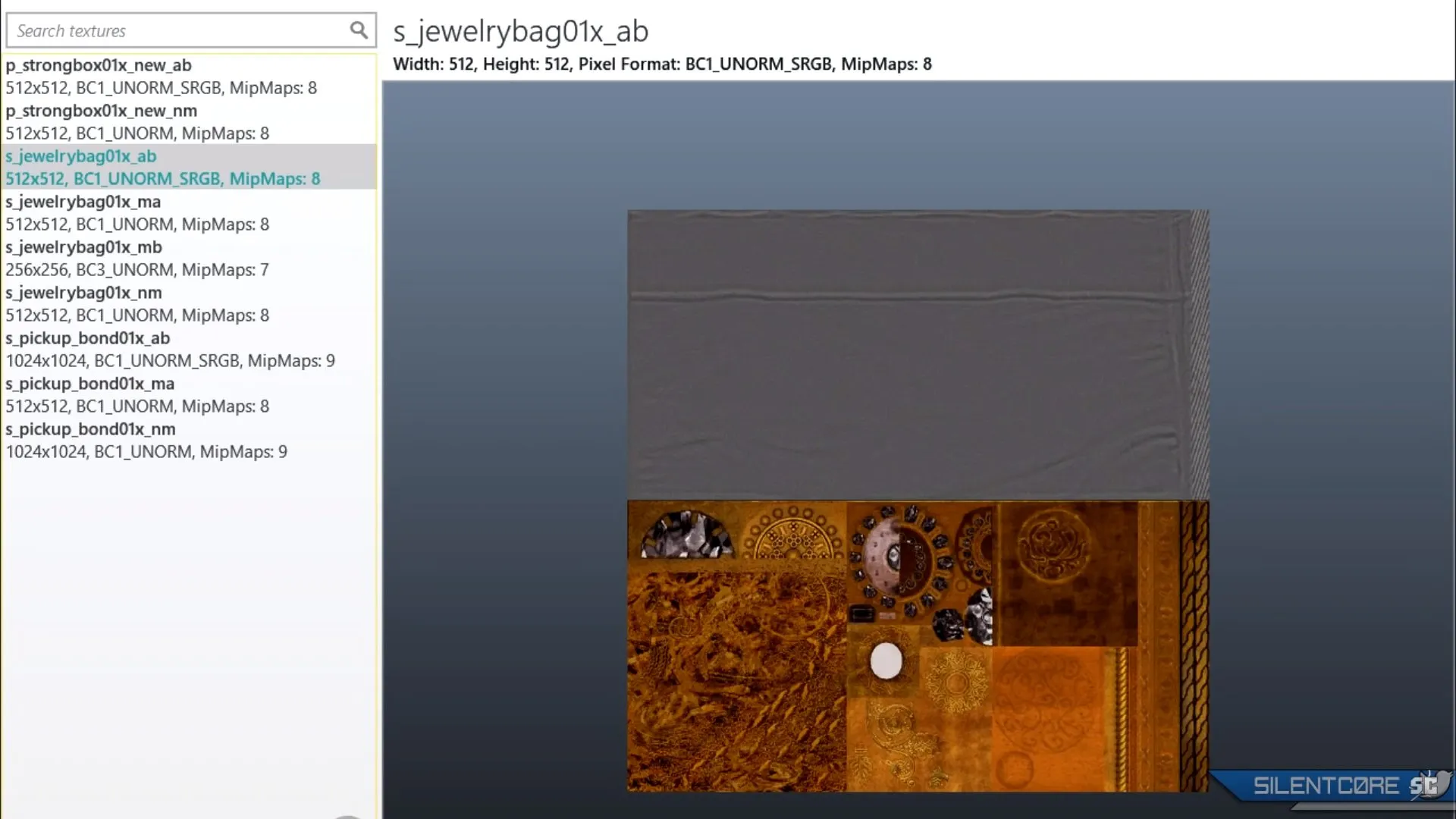Click the s_jewelrybag01x_ab preview title
The image size is (1456, 819).
pos(520,31)
